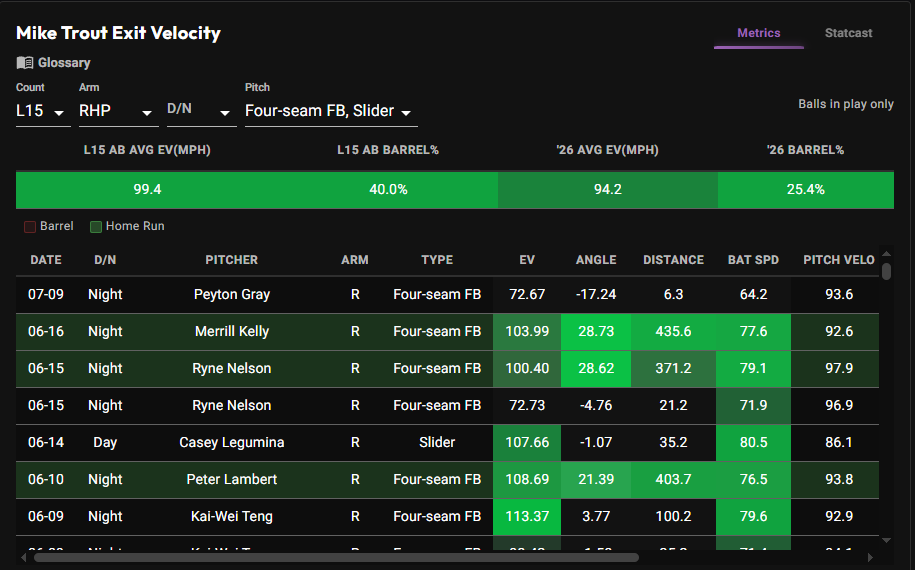
Task: Click the vertical scrollbar thumb
Action: pyautogui.click(x=886, y=271)
